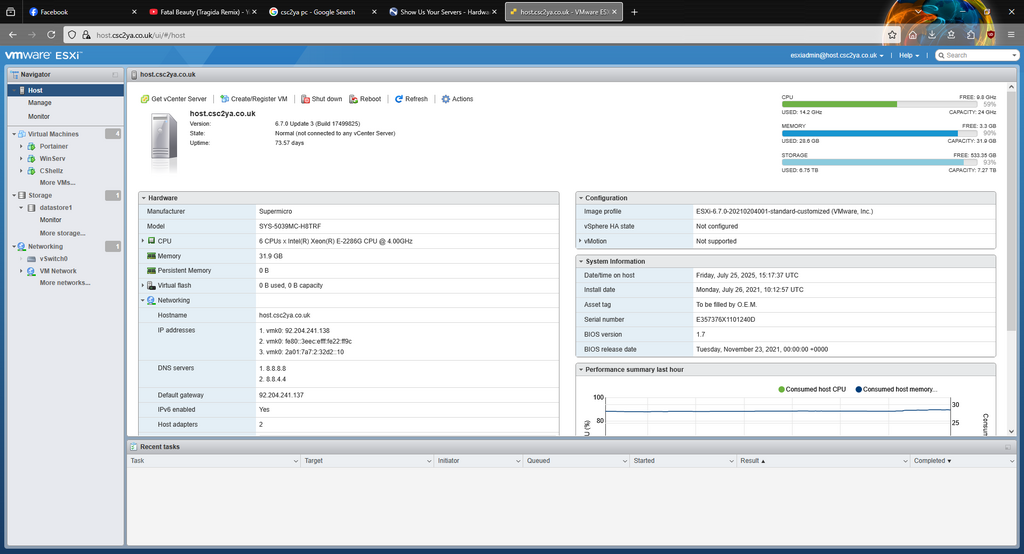
Task: Click the Create/Register VM icon
Action: pyautogui.click(x=225, y=99)
